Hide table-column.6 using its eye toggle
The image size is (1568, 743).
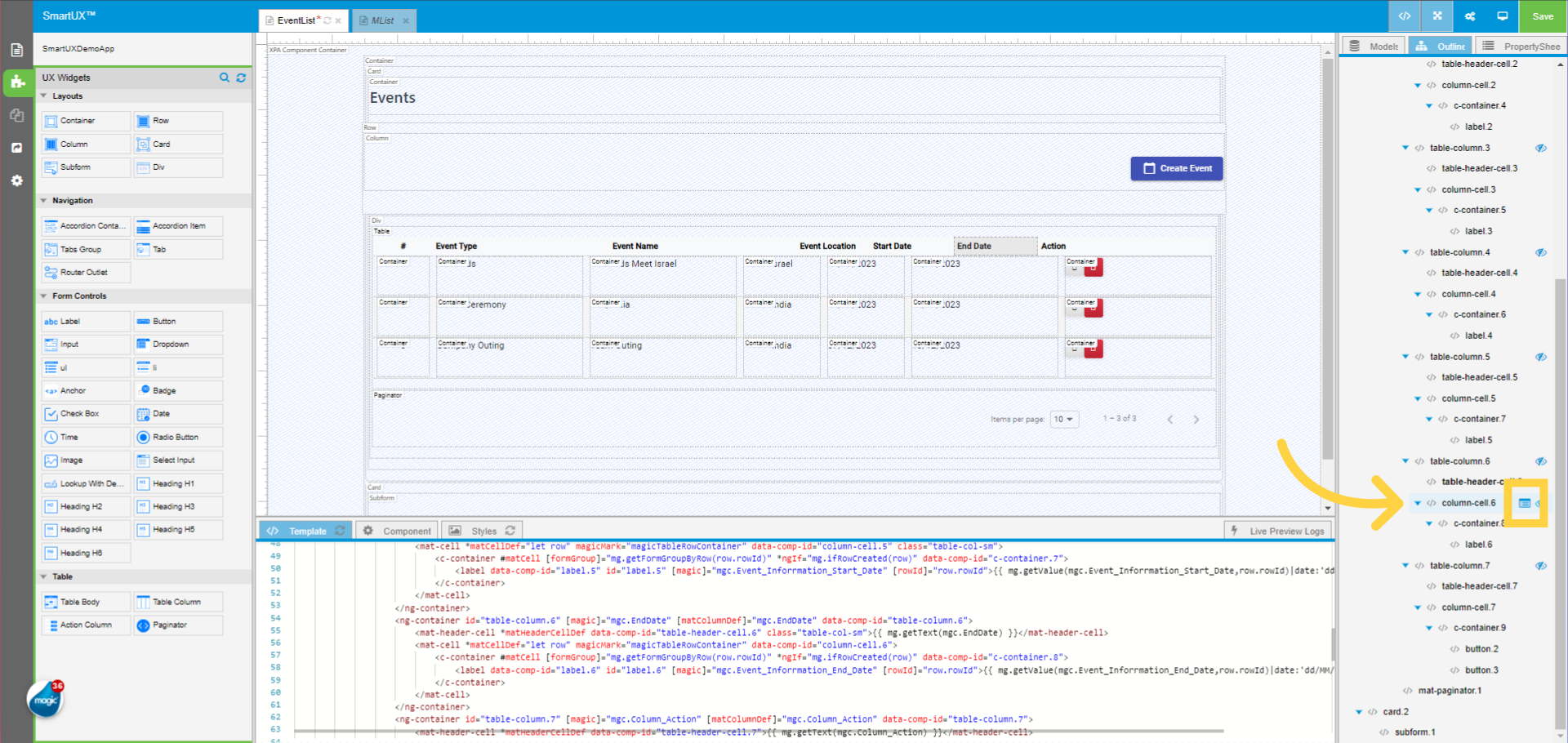point(1542,460)
